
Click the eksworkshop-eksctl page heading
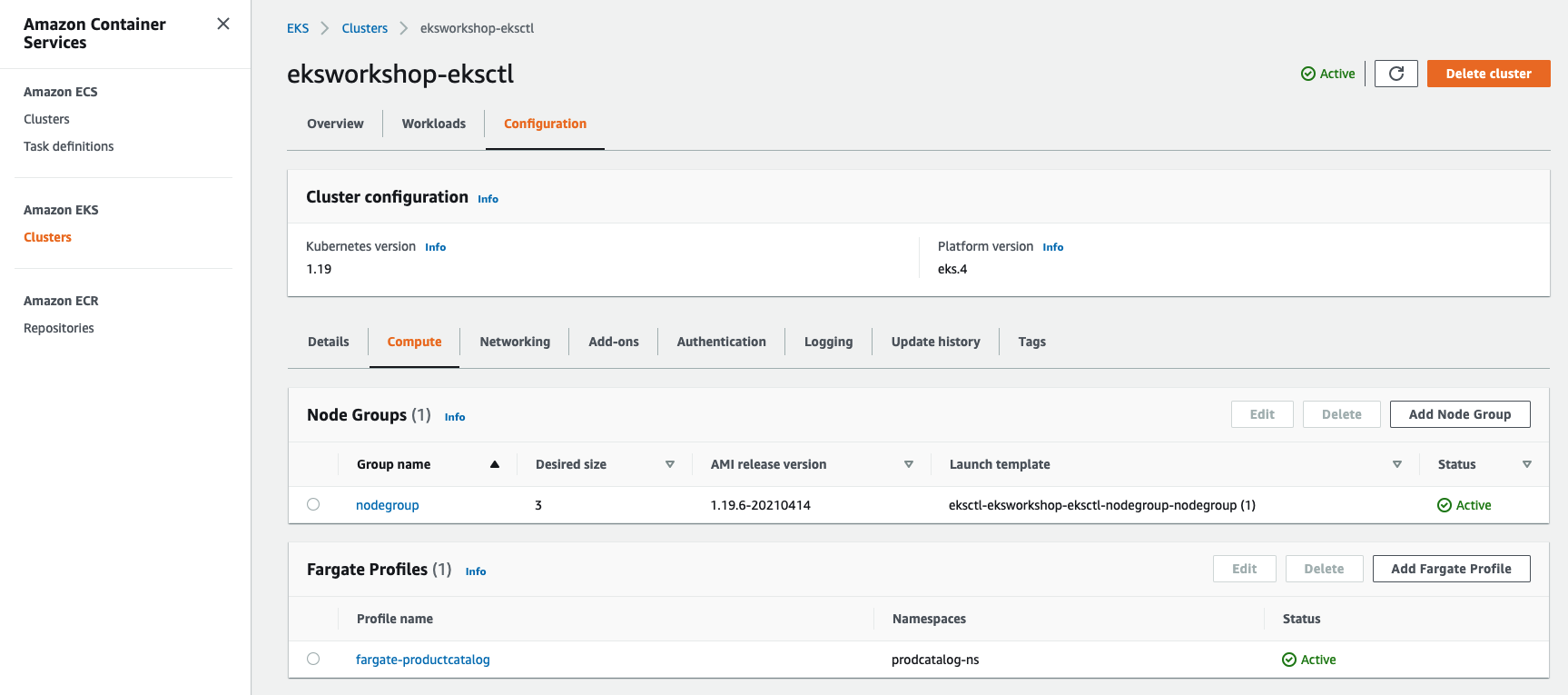(400, 74)
